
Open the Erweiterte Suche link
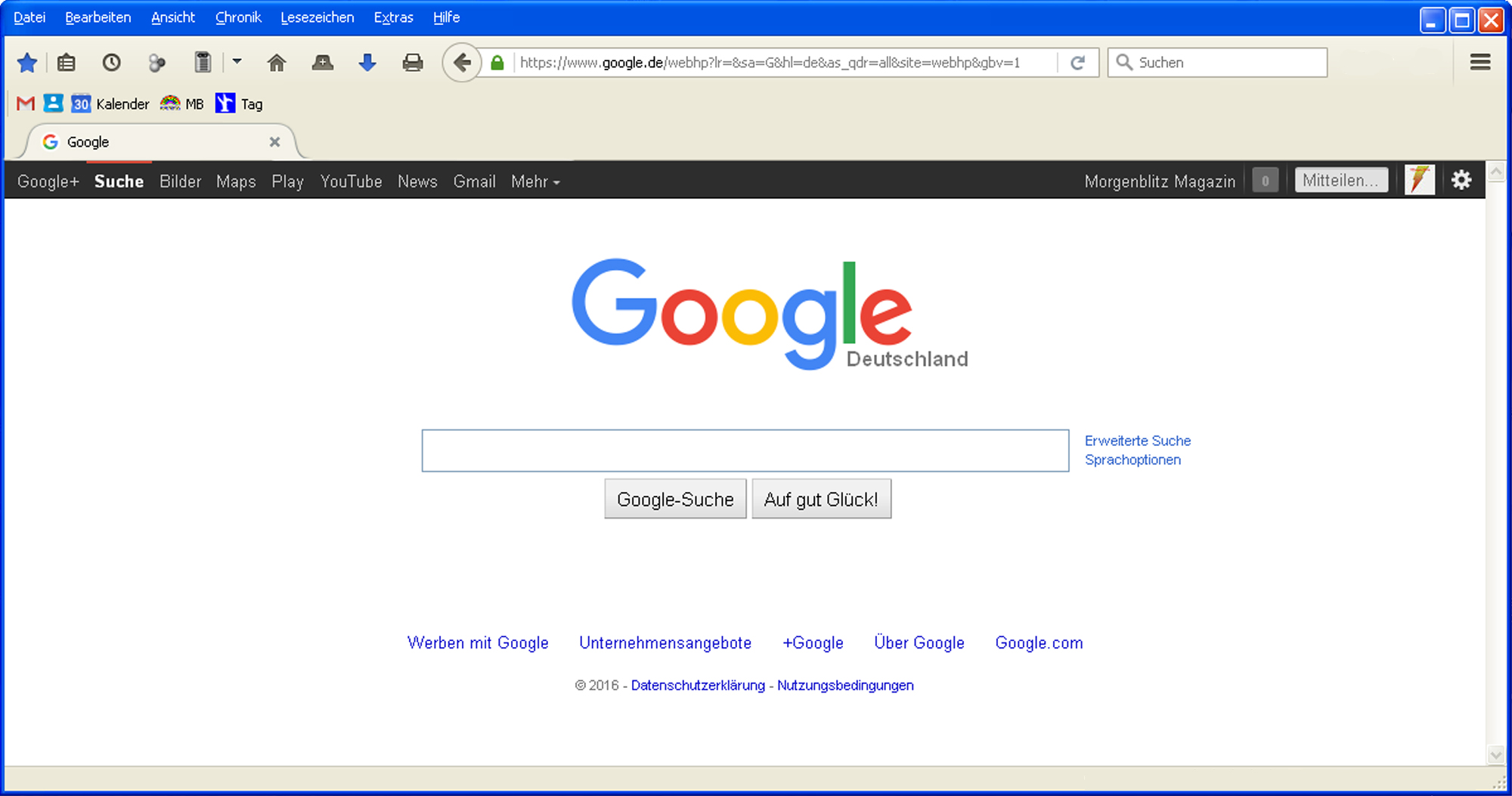(1138, 441)
